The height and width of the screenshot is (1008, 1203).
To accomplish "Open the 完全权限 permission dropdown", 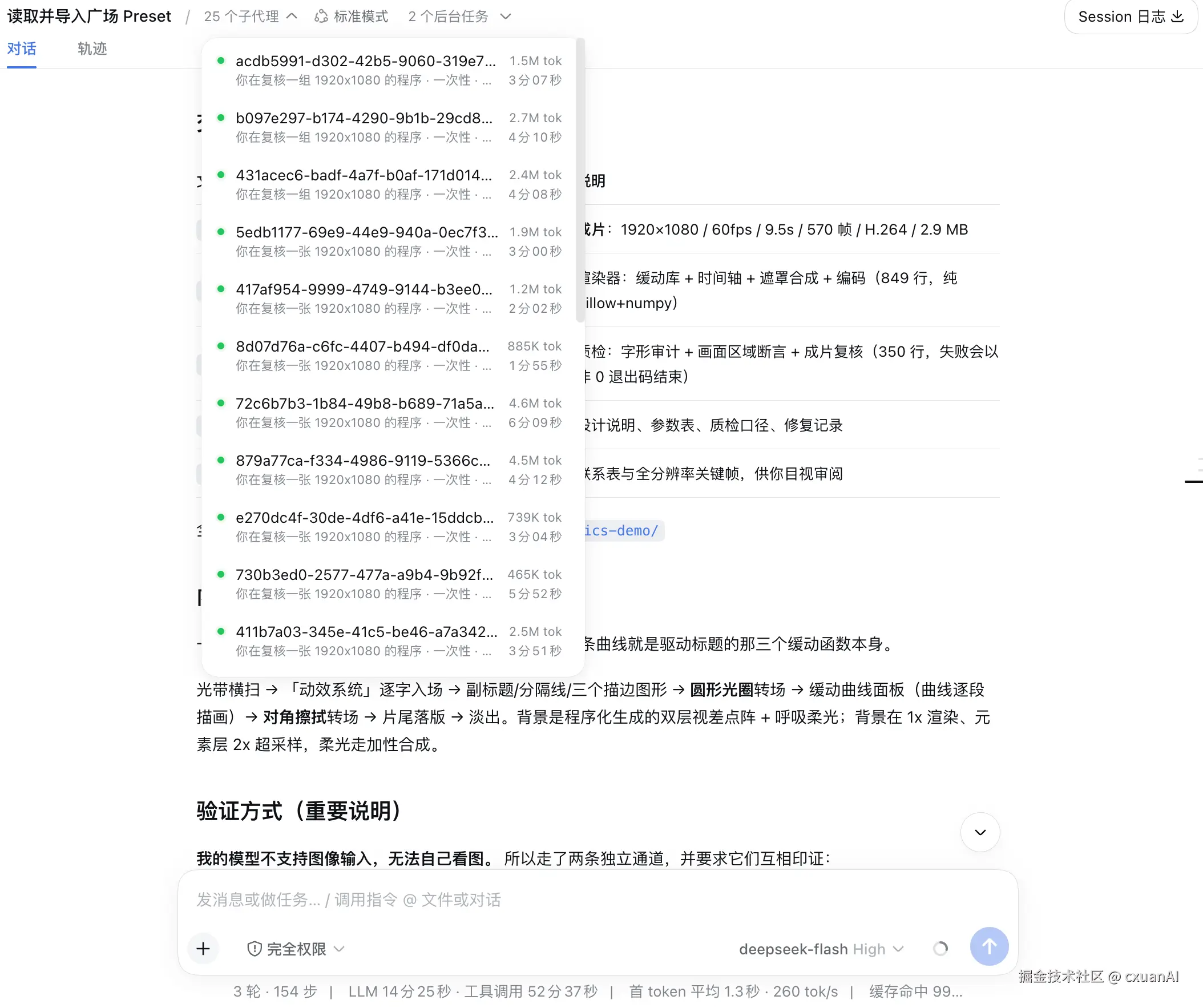I will click(296, 949).
